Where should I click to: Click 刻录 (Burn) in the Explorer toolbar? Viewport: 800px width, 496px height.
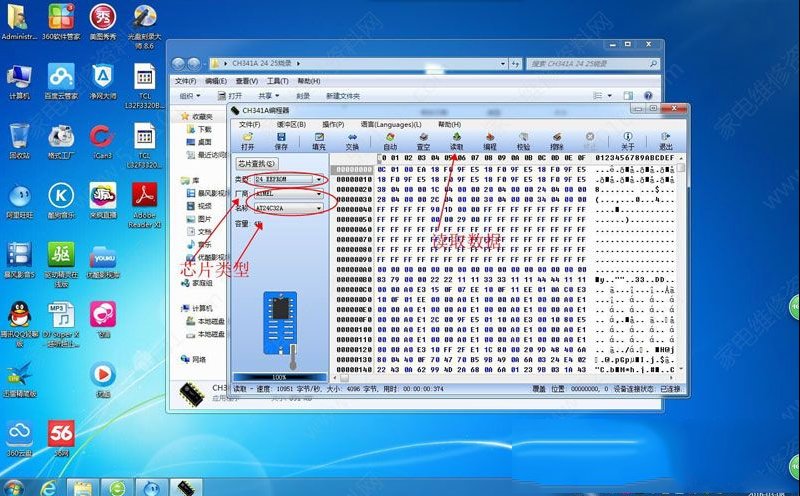303,96
